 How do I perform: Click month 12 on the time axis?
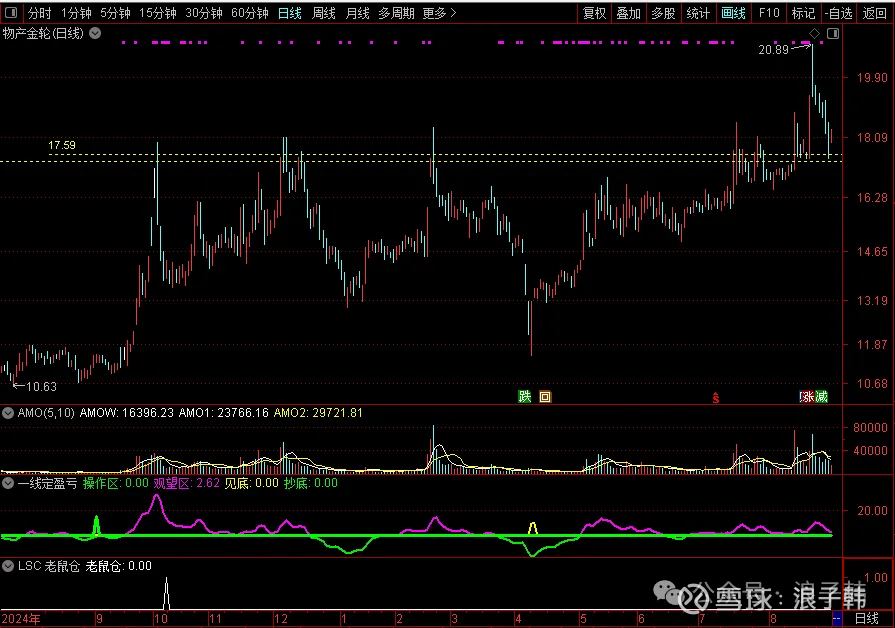[281, 619]
